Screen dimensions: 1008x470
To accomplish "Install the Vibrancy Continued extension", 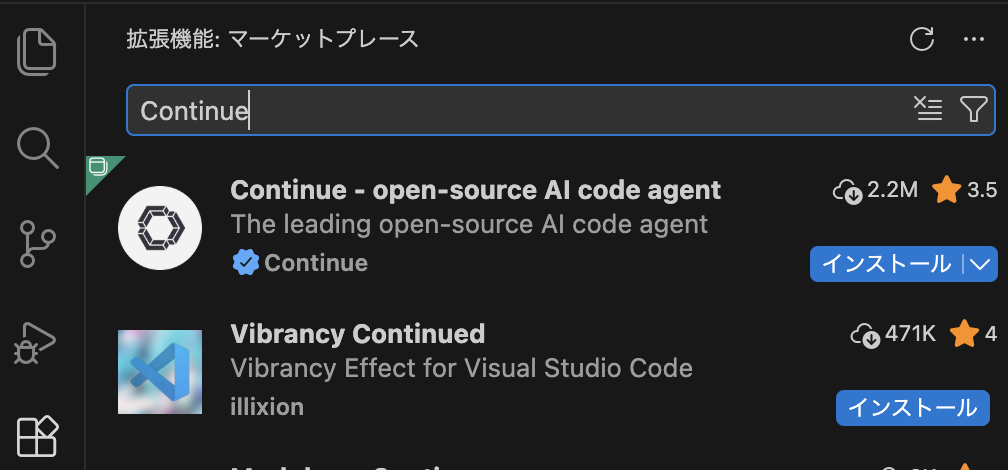I will (x=912, y=407).
